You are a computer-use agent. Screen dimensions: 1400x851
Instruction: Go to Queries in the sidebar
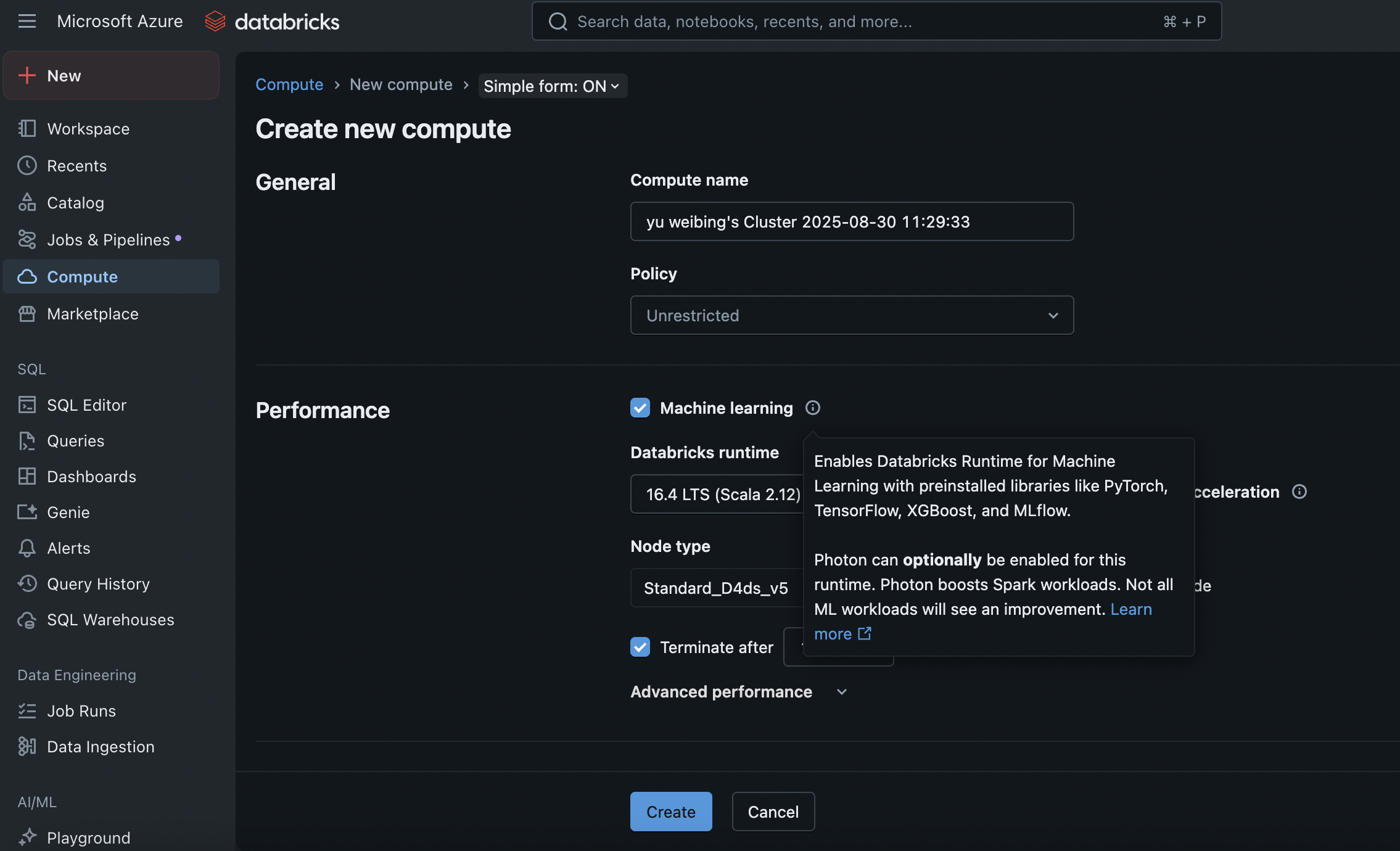[111, 440]
